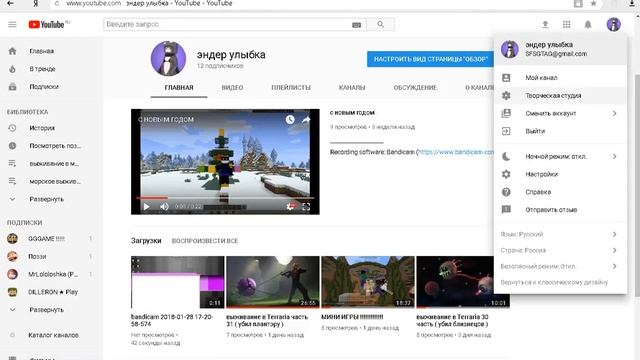Click the DILLERON Play channel avatar
The width and height of the screenshot is (640, 360).
point(12,292)
